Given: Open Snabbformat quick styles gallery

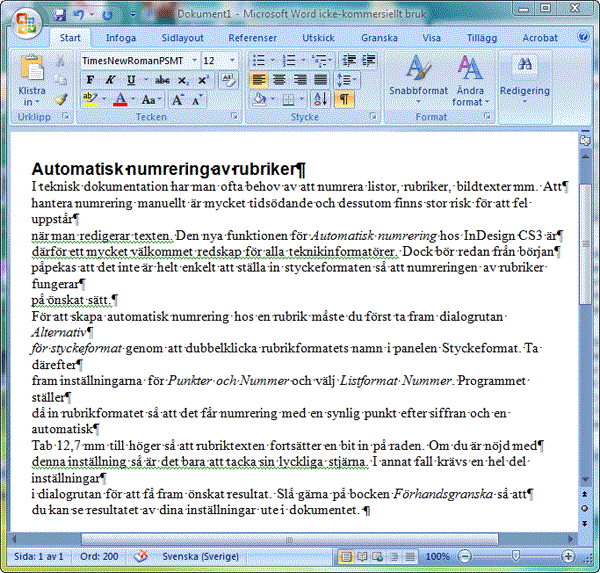Looking at the screenshot, I should coord(417,76).
